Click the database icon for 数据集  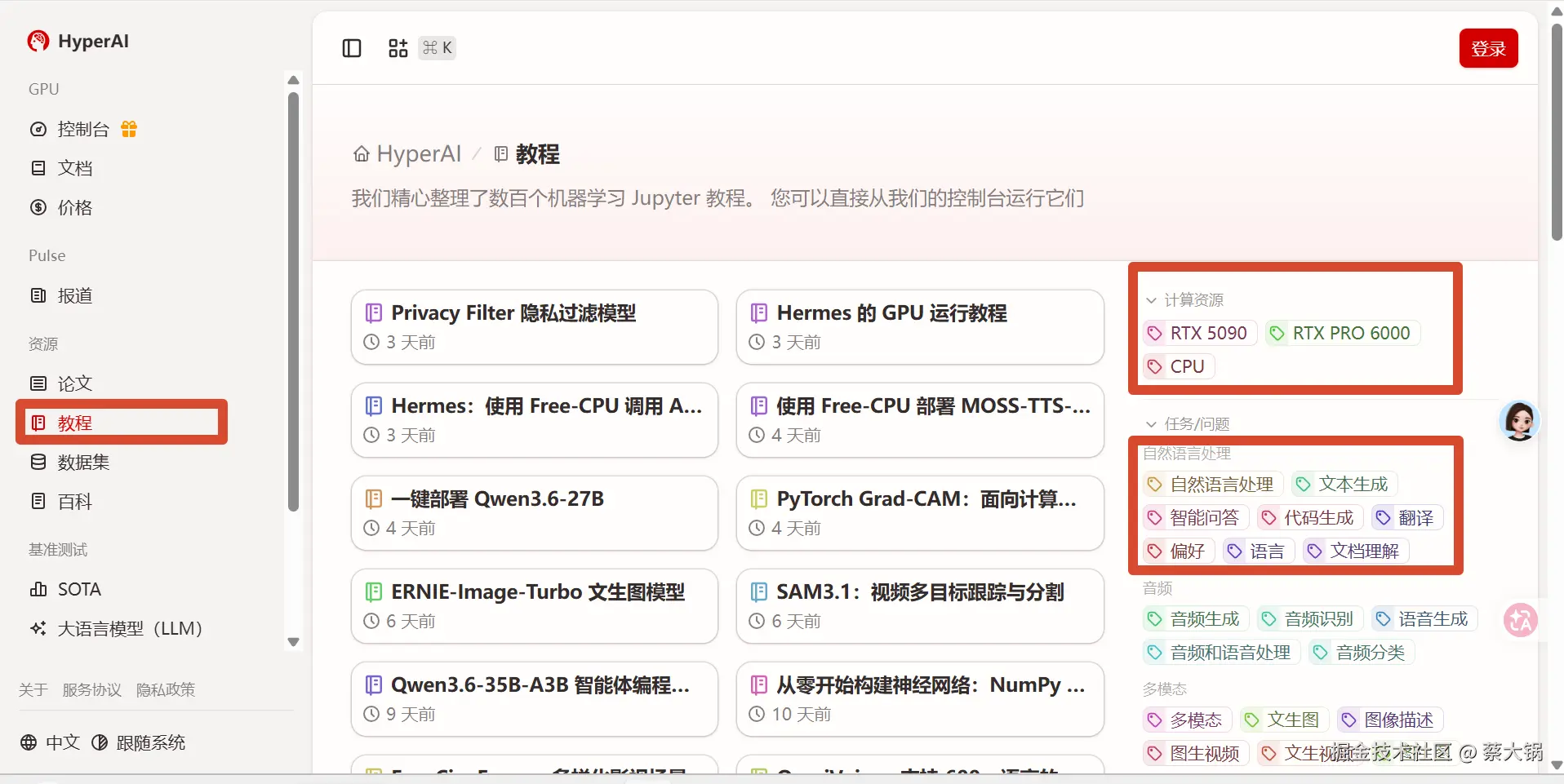pos(38,462)
